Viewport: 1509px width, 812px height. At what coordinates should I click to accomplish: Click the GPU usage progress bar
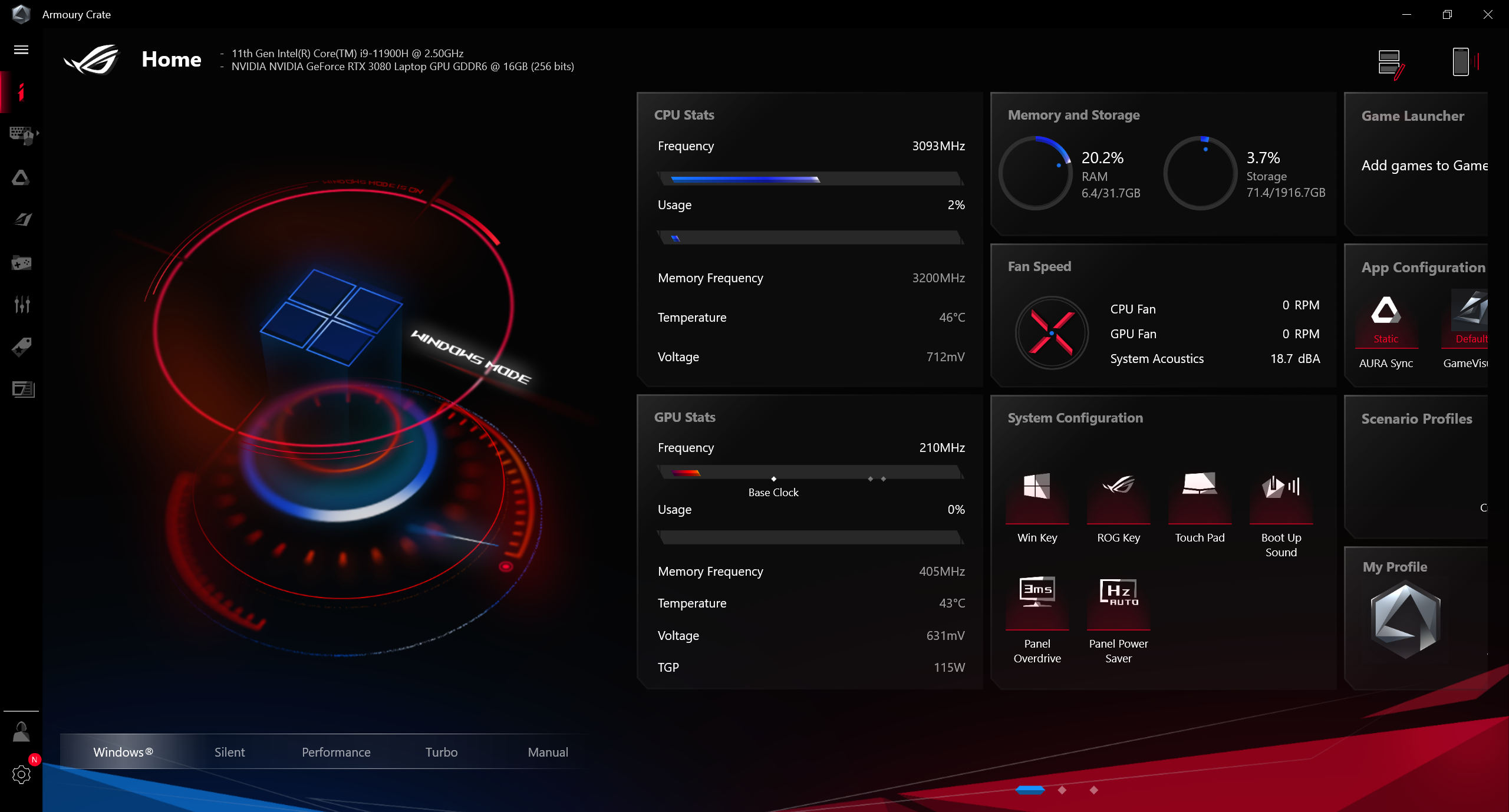pyautogui.click(x=810, y=537)
